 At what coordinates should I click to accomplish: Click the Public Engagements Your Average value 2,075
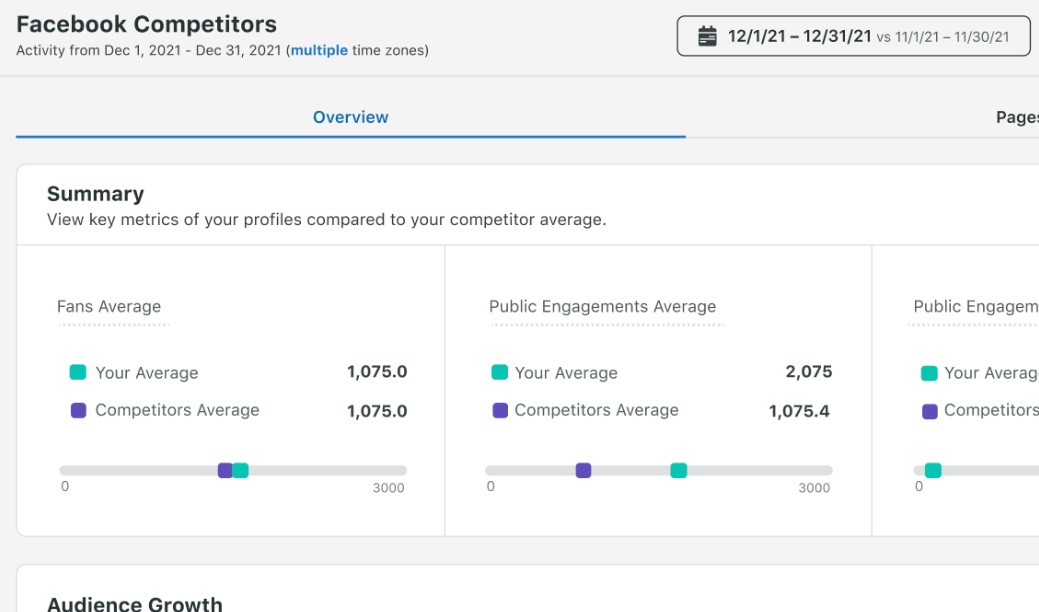(x=808, y=372)
